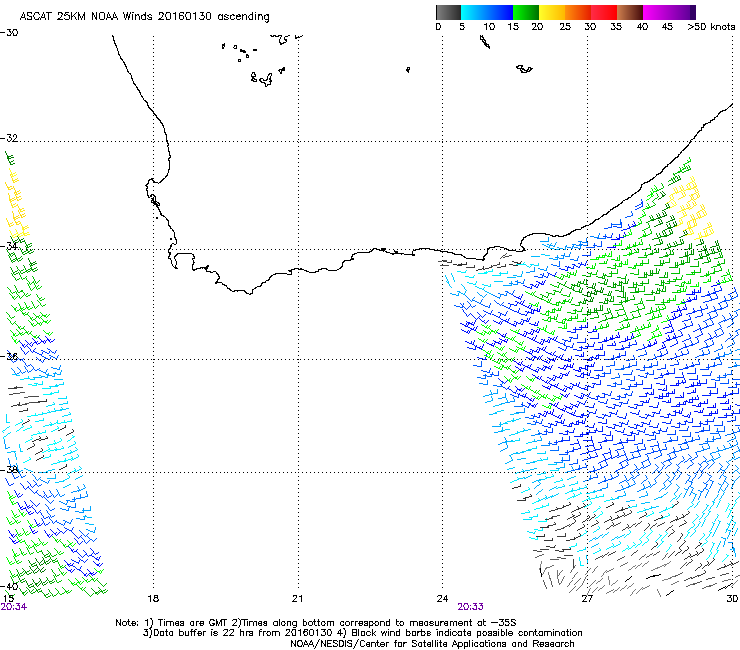Image resolution: width=740 pixels, height=650 pixels.
Task: Click the longitude label '27'
Action: (x=587, y=599)
